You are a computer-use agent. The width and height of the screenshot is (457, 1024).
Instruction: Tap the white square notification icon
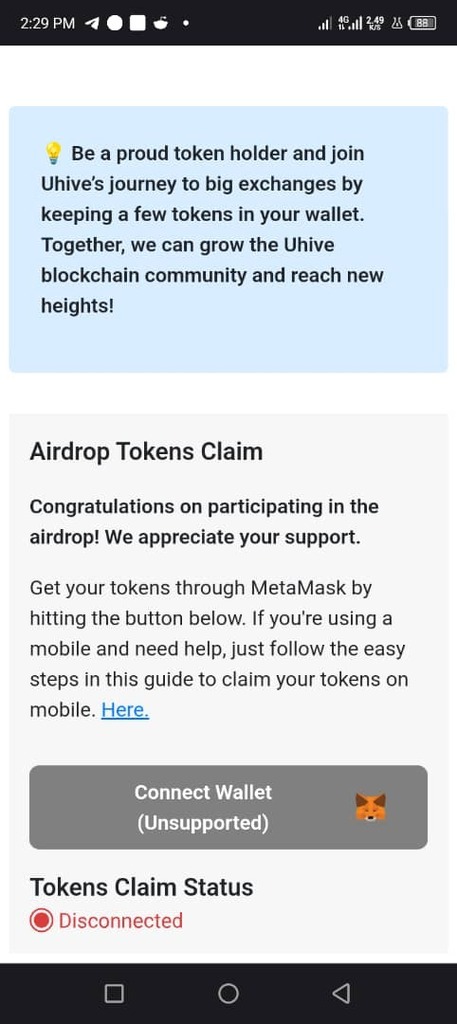[x=137, y=24]
